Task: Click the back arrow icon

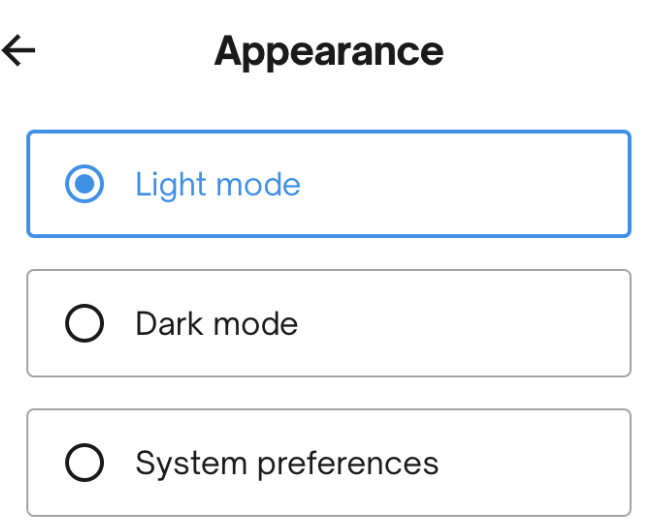Action: [19, 50]
